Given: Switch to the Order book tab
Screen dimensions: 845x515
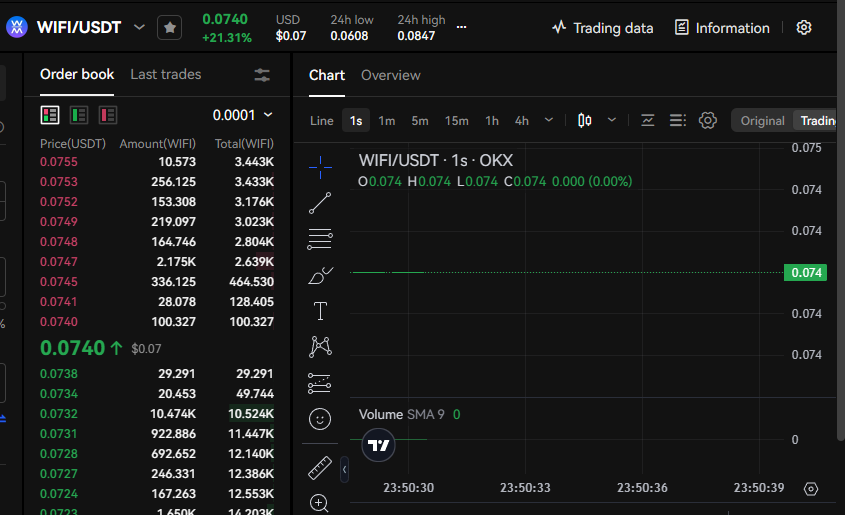Looking at the screenshot, I should click(77, 74).
